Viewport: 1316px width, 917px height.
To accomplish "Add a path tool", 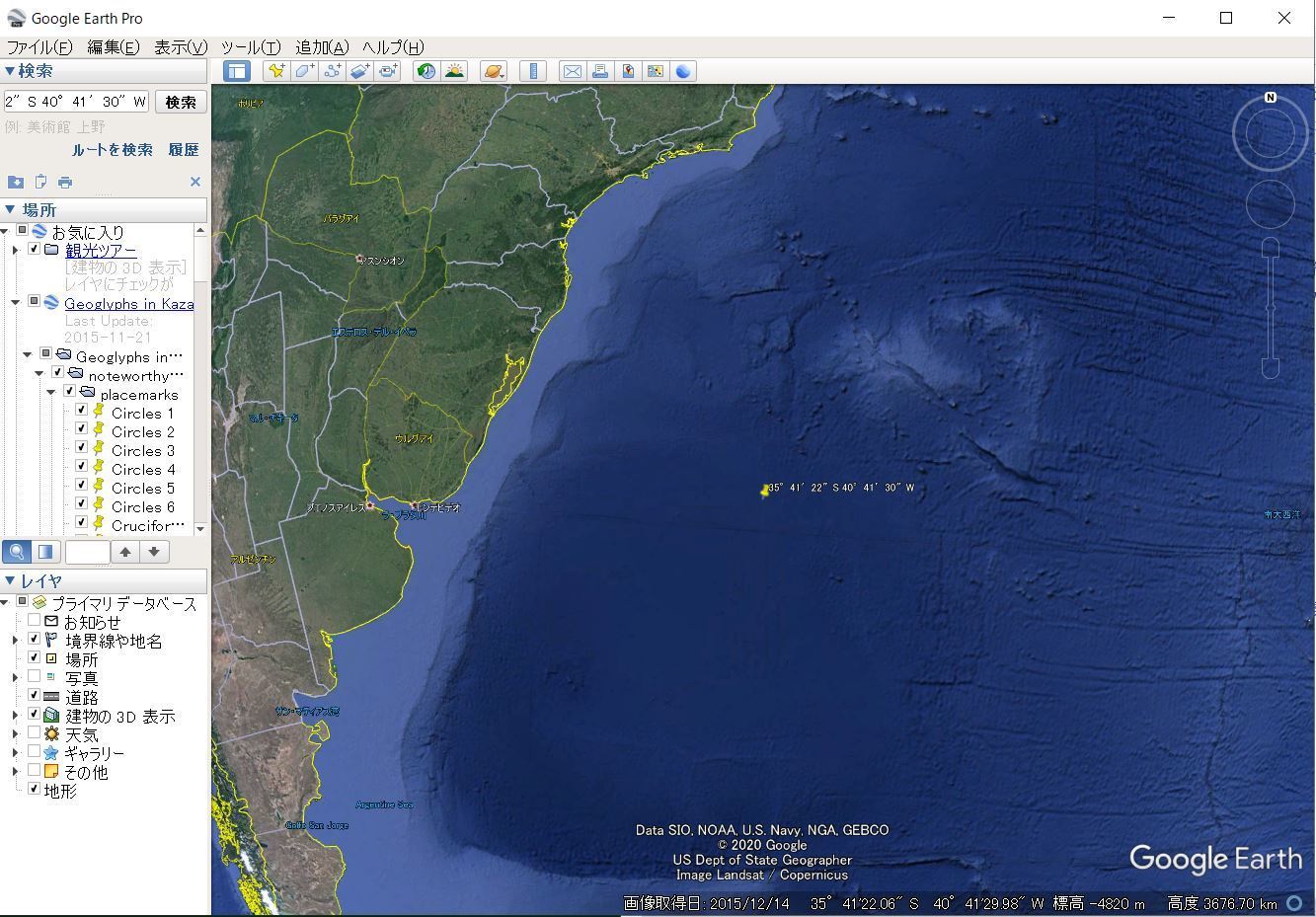I will [332, 71].
